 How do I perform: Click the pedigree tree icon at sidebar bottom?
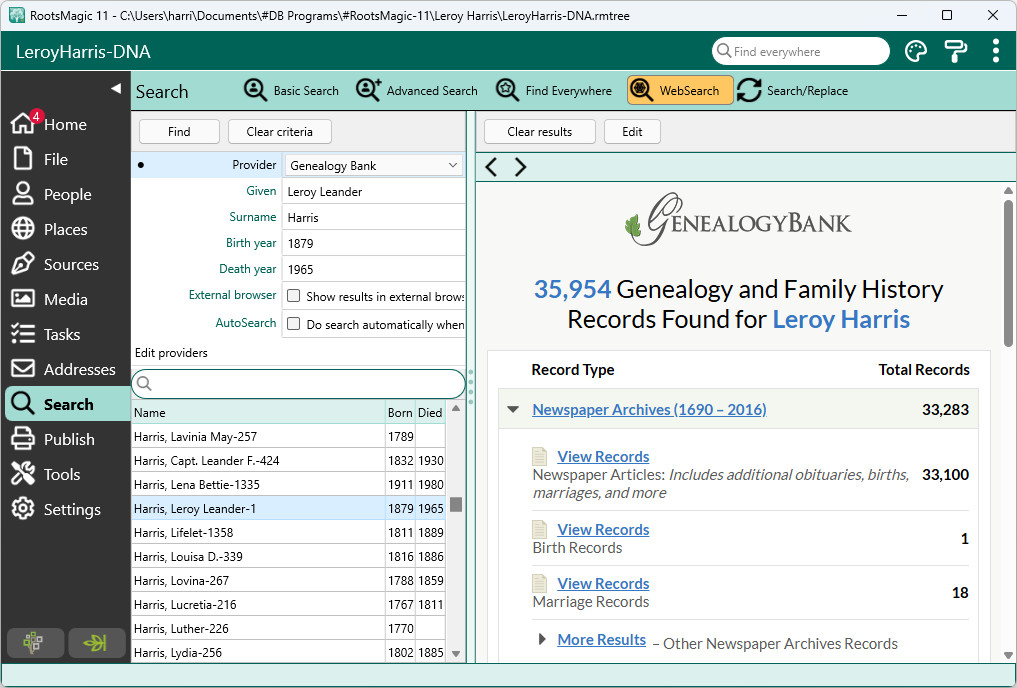pyautogui.click(x=35, y=643)
